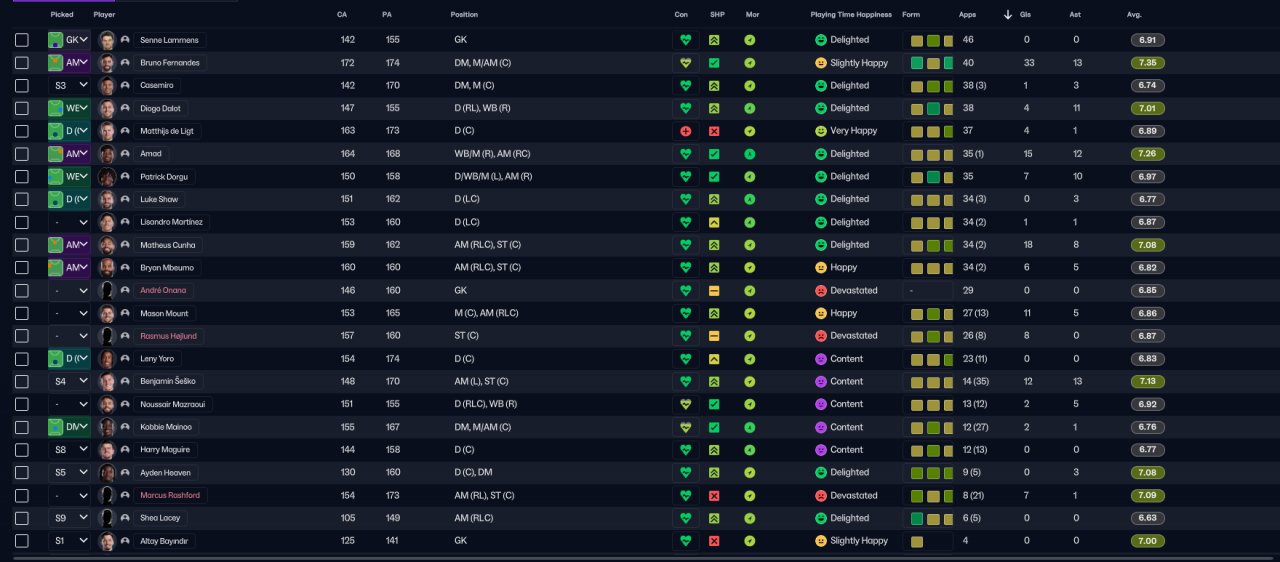
Task: Tick the checkbox for Altay Bayındır
Action: [x=22, y=541]
